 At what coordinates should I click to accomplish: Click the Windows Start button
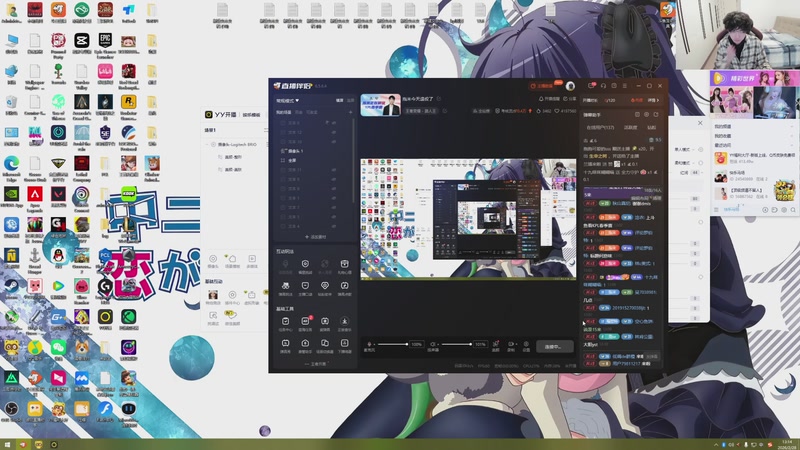pyautogui.click(x=7, y=444)
